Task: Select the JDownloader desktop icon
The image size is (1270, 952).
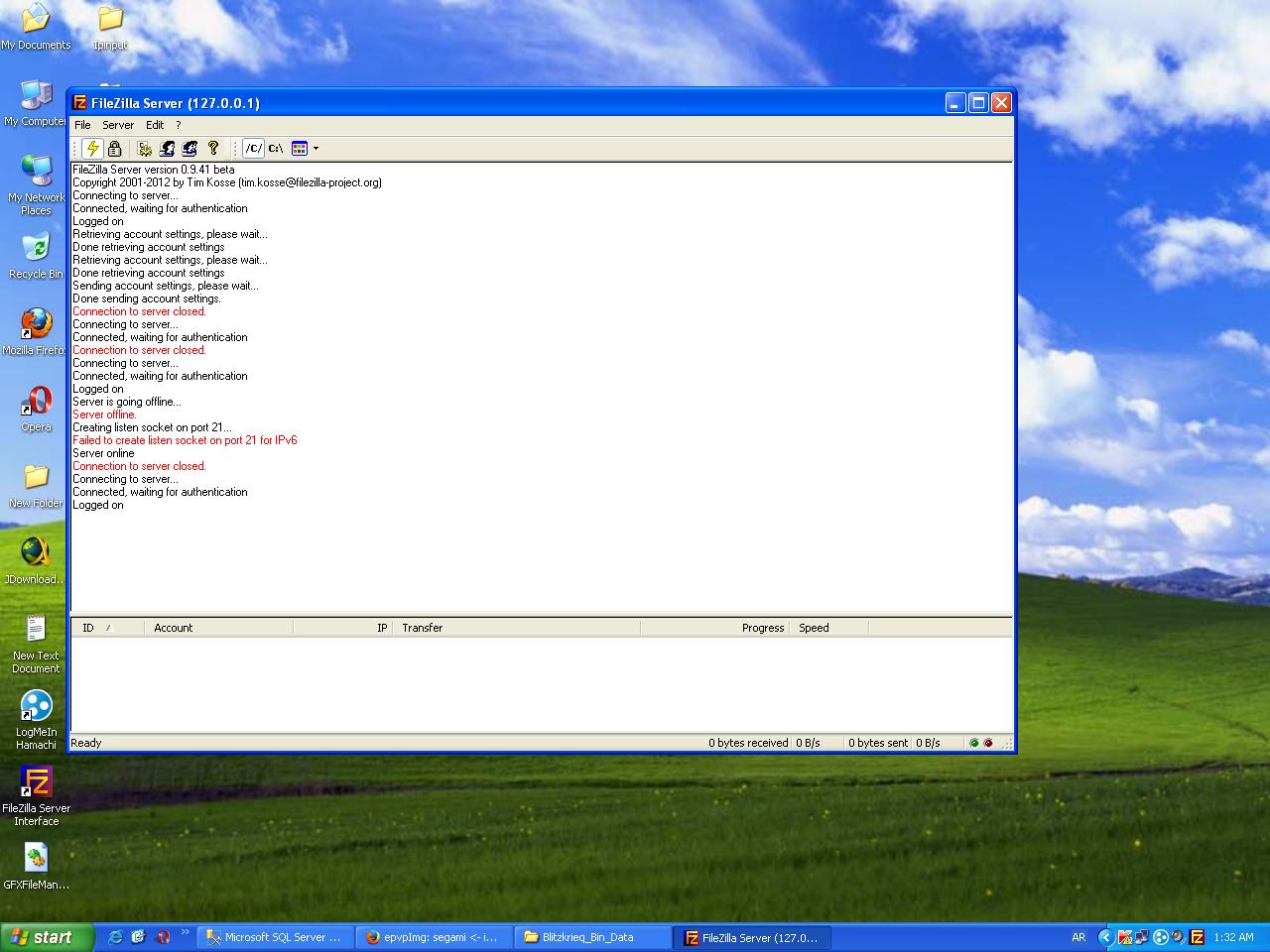Action: (x=35, y=561)
